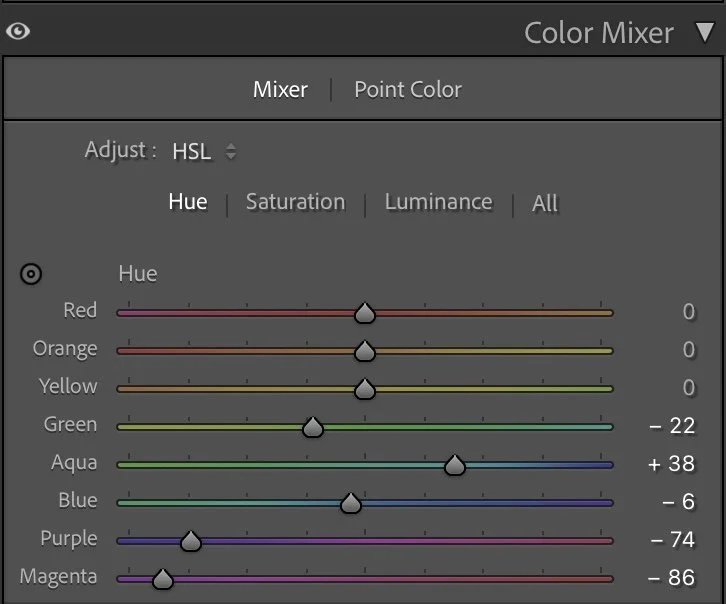This screenshot has width=726, height=604.
Task: Click the Magenta hue value -86
Action: [x=671, y=578]
